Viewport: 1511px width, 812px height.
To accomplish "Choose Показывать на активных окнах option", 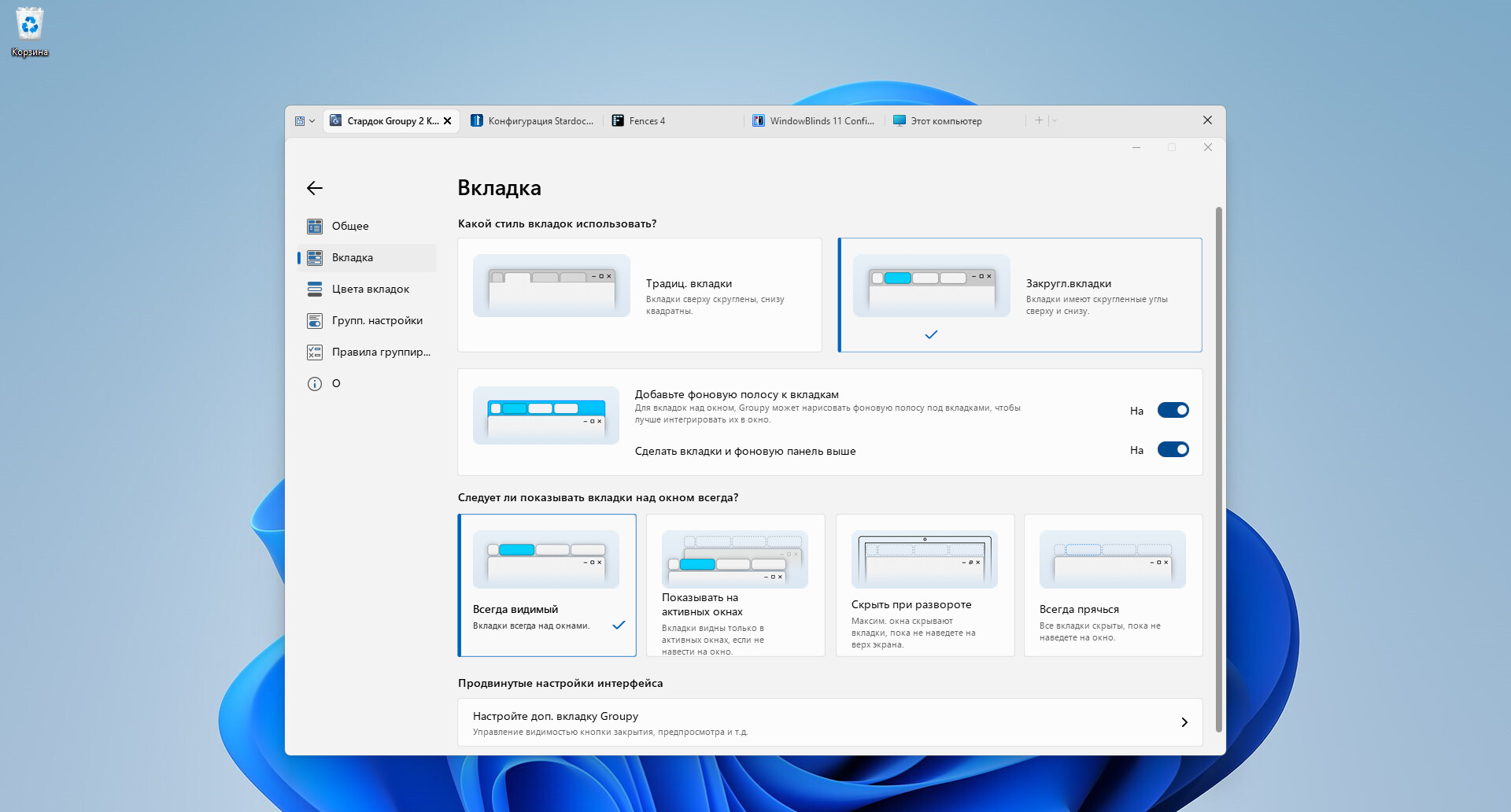I will tap(735, 585).
